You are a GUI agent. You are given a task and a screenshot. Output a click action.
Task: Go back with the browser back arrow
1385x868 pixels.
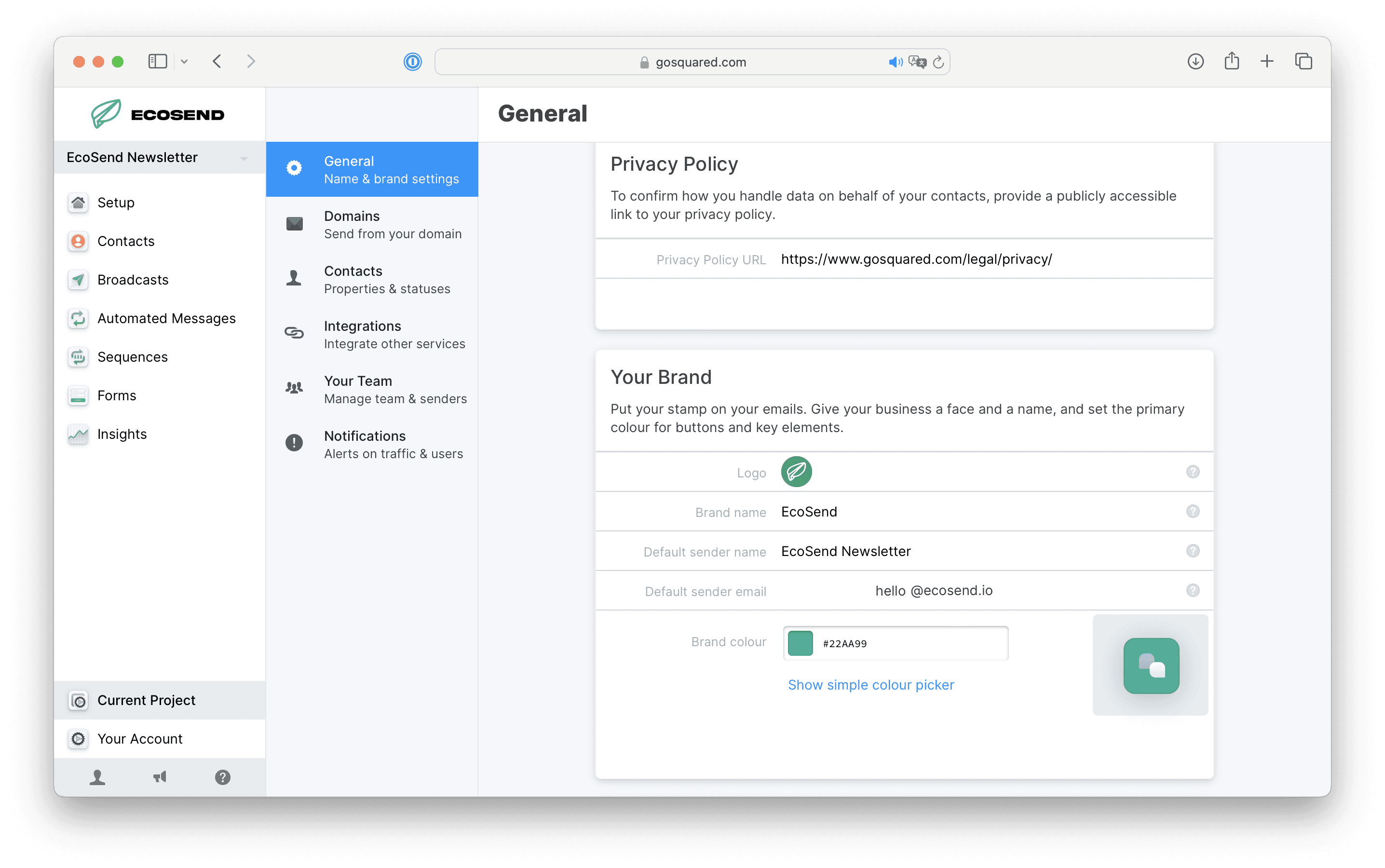tap(217, 61)
